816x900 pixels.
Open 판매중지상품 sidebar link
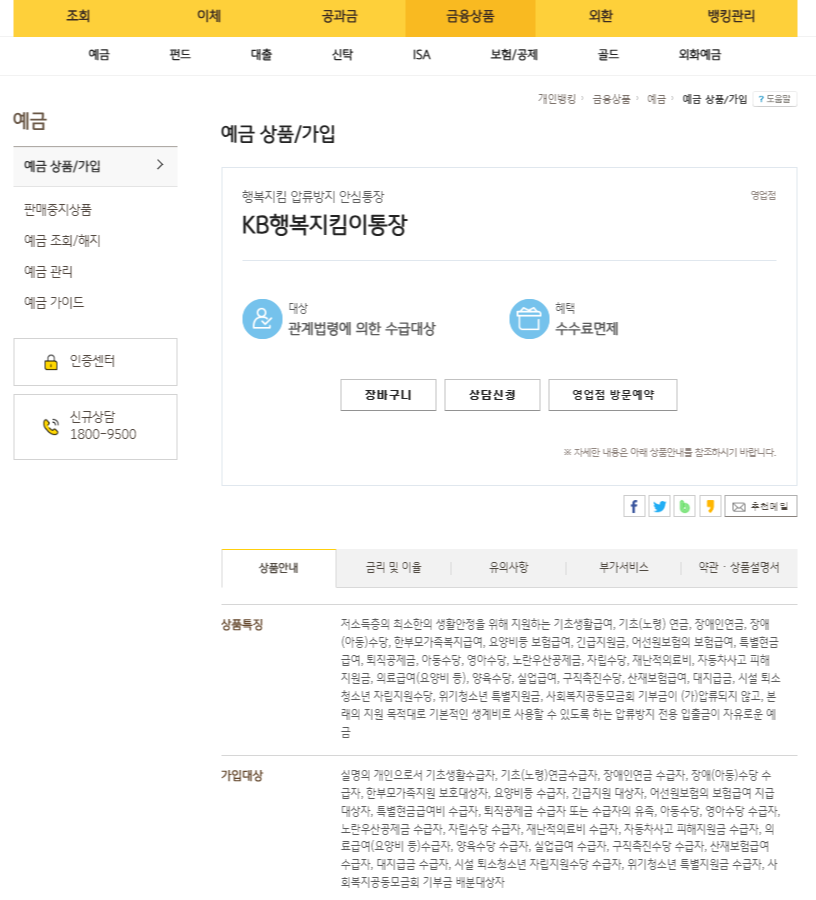(57, 210)
